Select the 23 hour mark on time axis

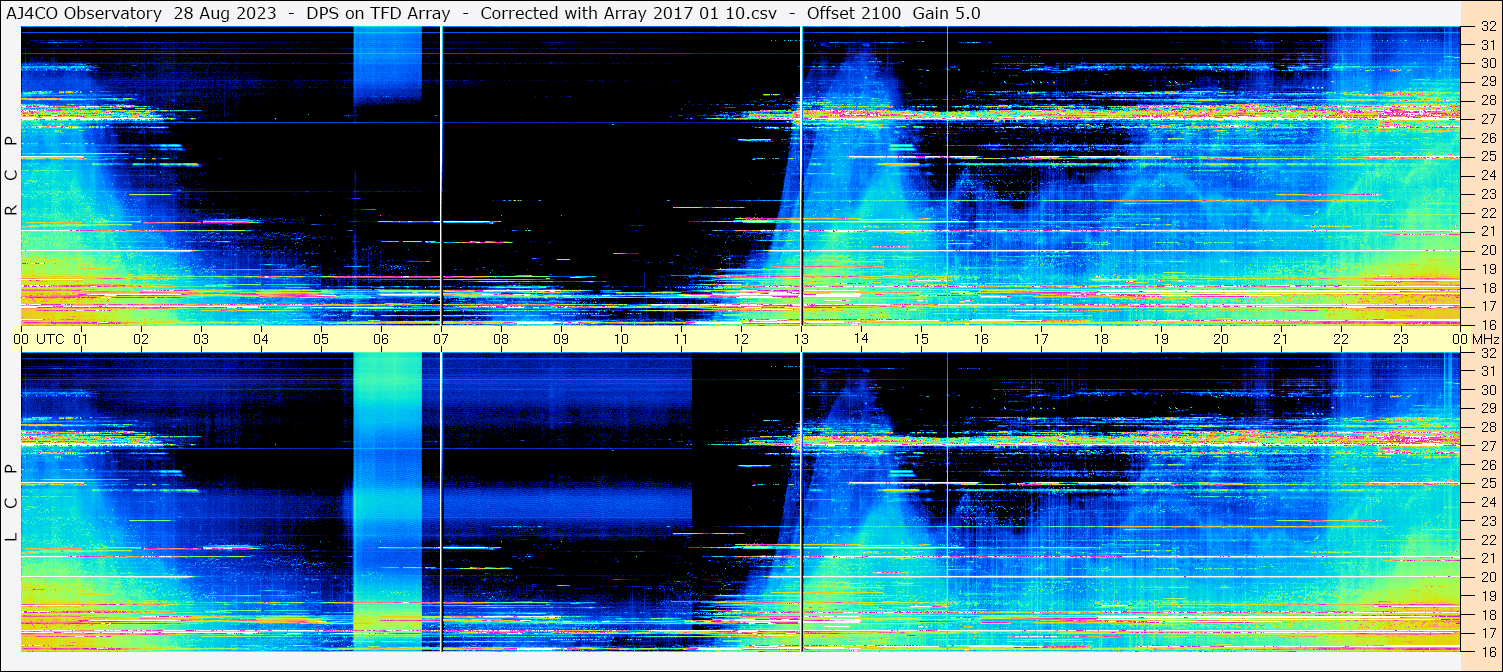point(1401,339)
